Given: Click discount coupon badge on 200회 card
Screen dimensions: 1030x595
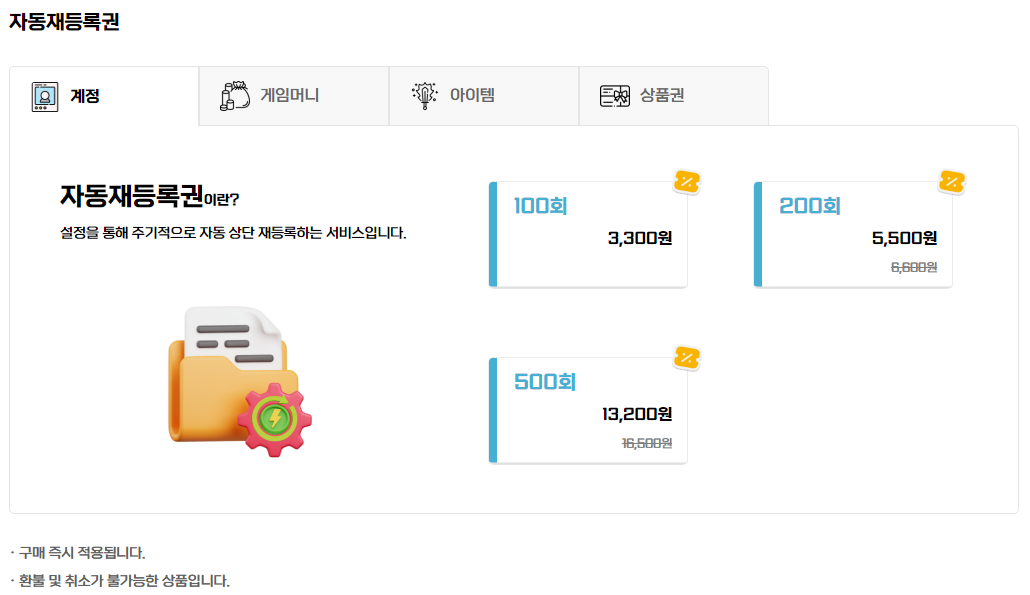Looking at the screenshot, I should tap(951, 182).
